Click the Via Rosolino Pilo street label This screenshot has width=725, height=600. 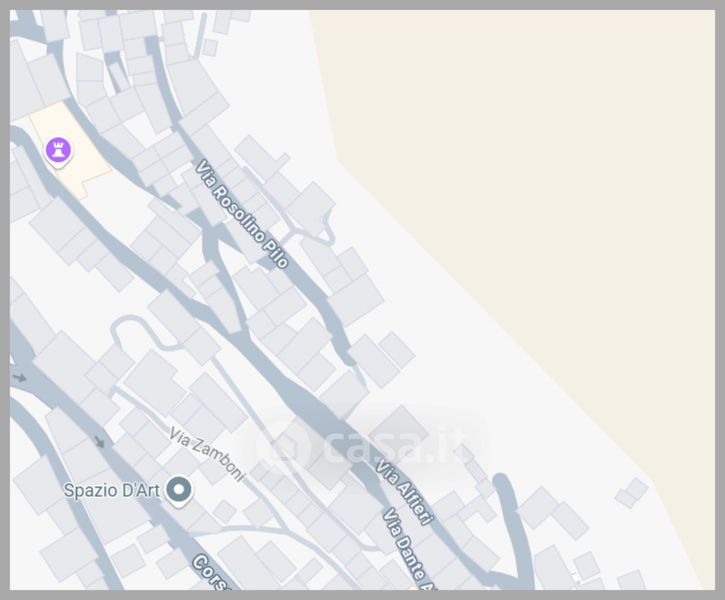[x=241, y=214]
